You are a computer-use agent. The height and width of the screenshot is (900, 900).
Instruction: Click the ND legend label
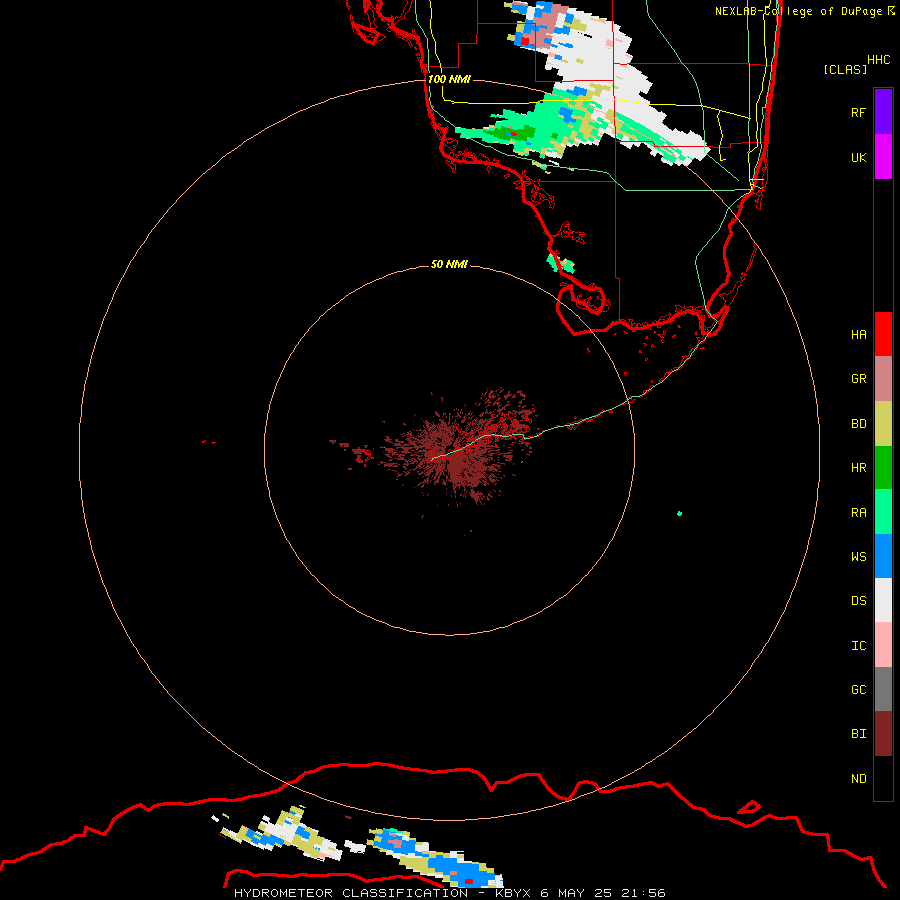pos(858,779)
